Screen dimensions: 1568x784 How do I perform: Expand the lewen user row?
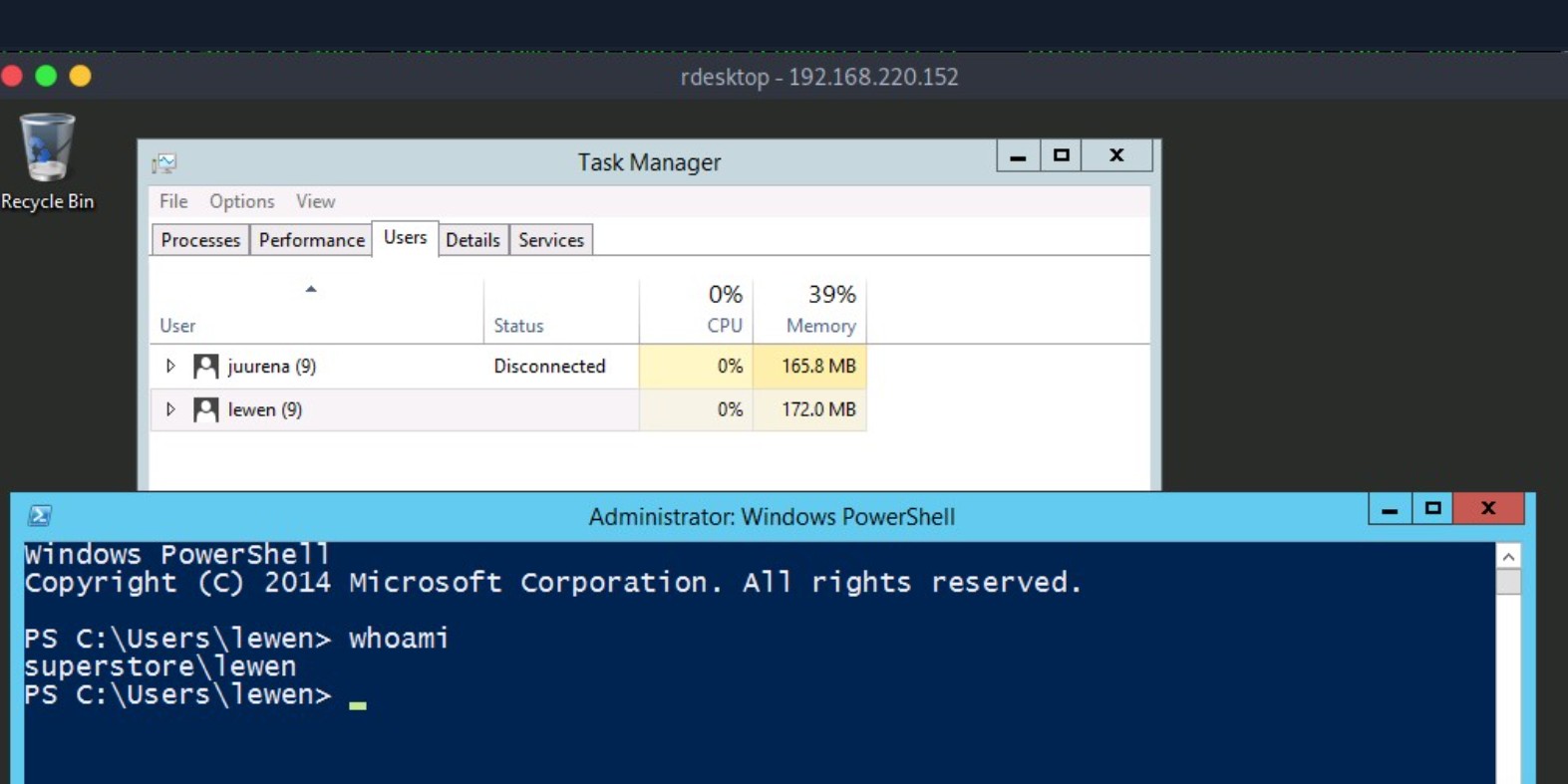point(170,409)
